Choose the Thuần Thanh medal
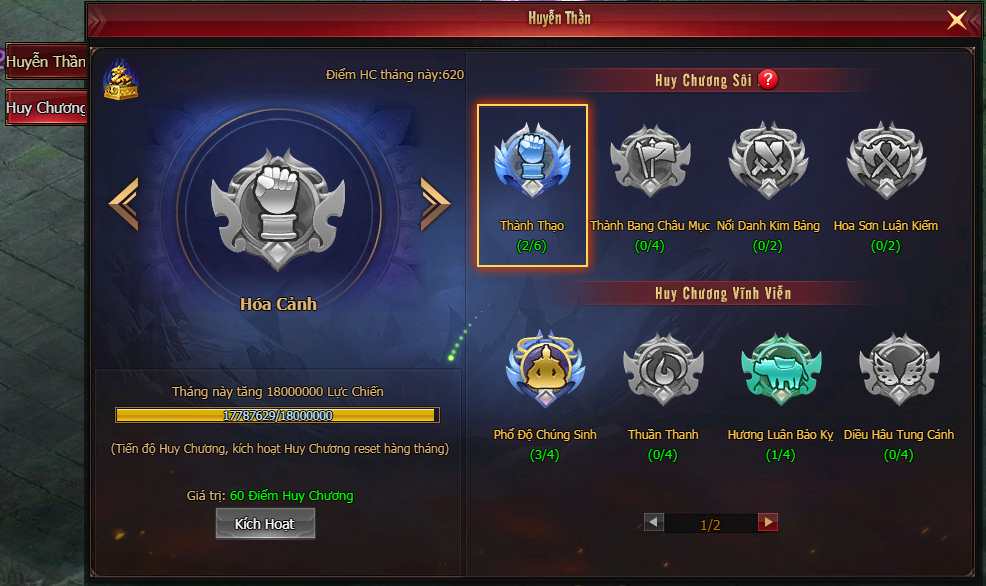 [663, 369]
